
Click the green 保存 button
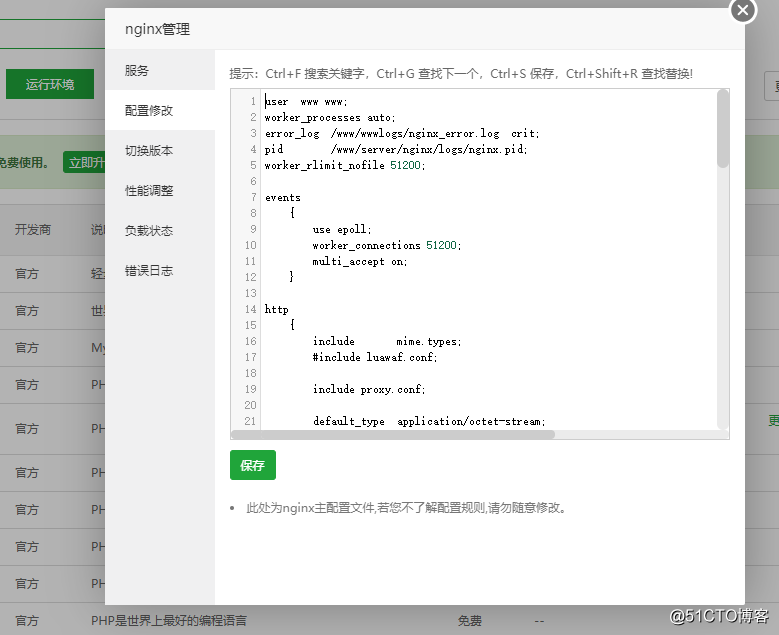(x=252, y=465)
